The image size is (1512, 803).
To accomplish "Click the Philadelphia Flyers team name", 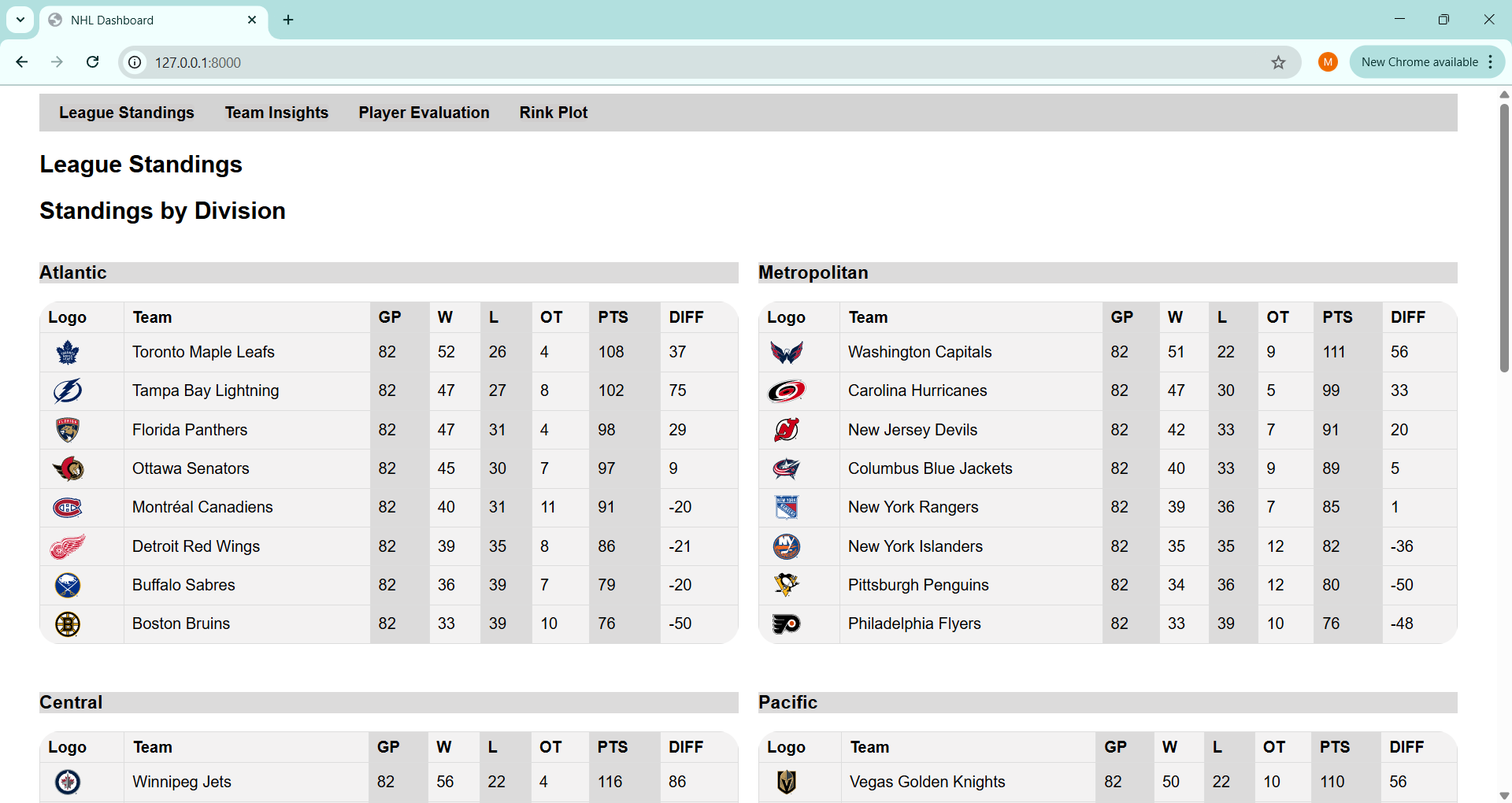I will (914, 624).
